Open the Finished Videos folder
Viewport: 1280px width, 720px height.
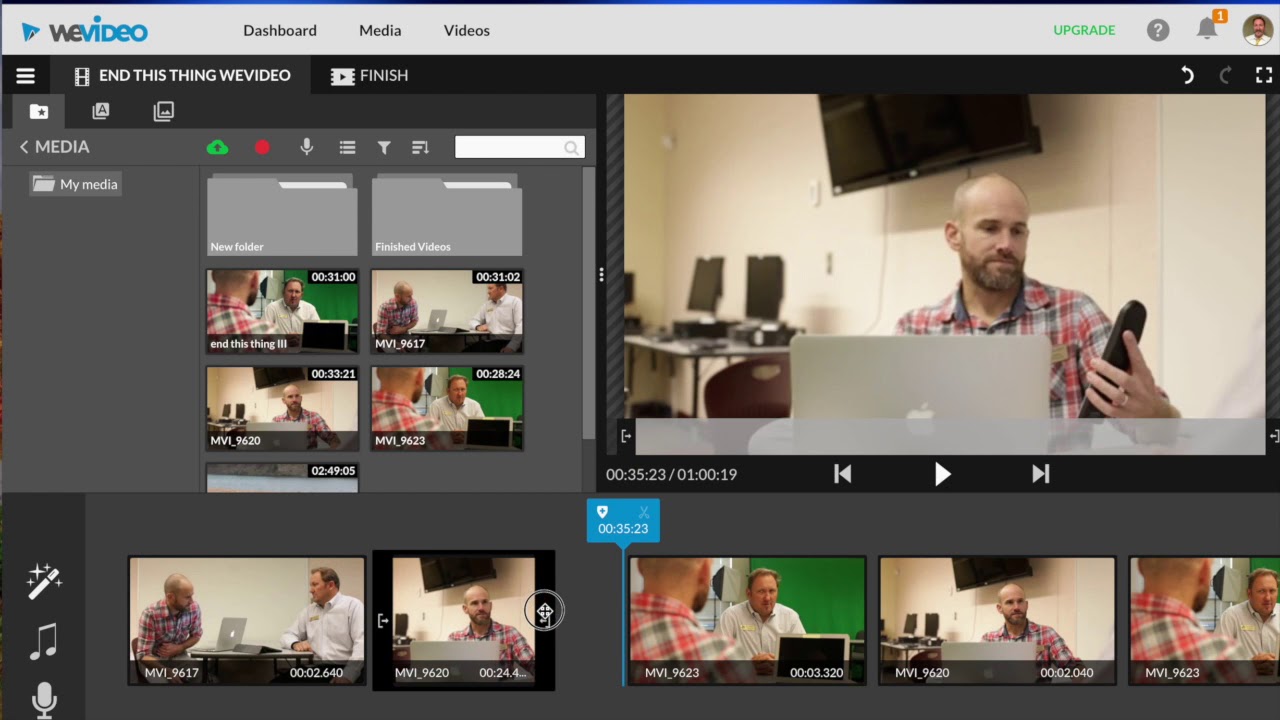coord(447,215)
